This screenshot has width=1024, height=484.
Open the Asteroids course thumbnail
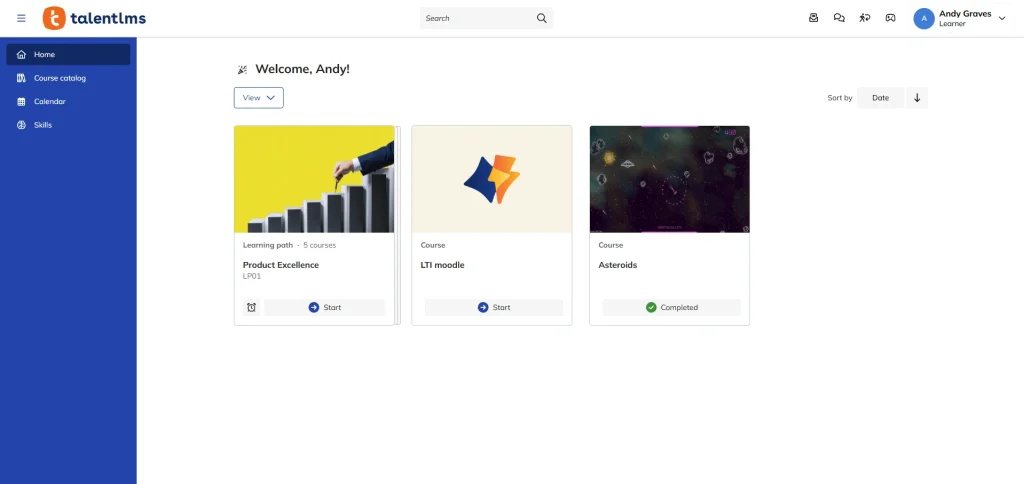point(669,179)
